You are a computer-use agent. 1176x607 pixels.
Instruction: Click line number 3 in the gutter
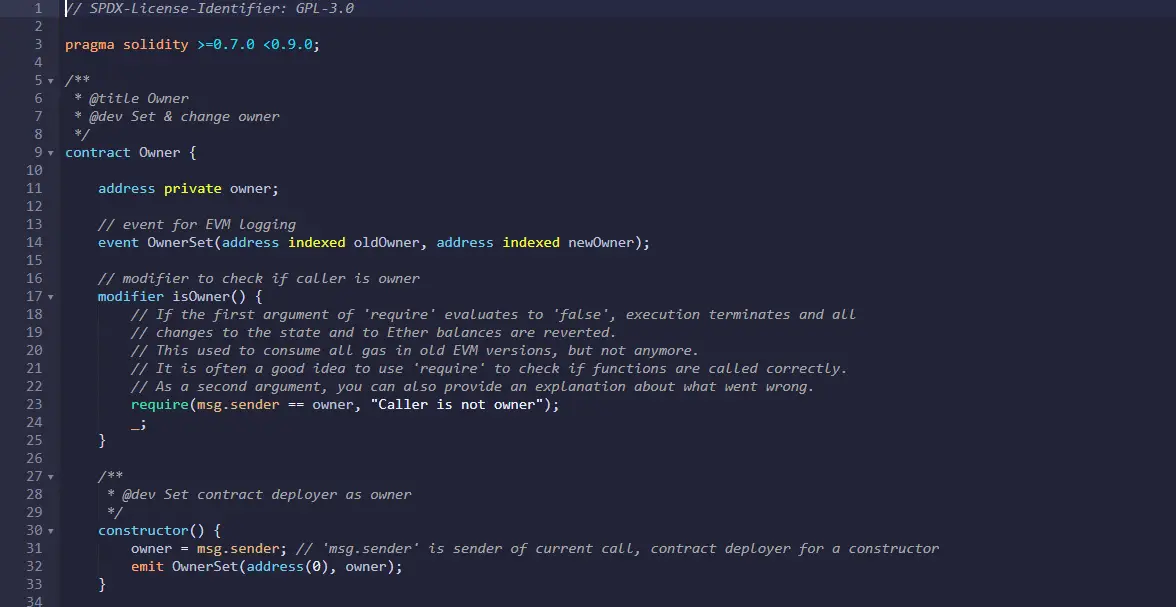(37, 44)
